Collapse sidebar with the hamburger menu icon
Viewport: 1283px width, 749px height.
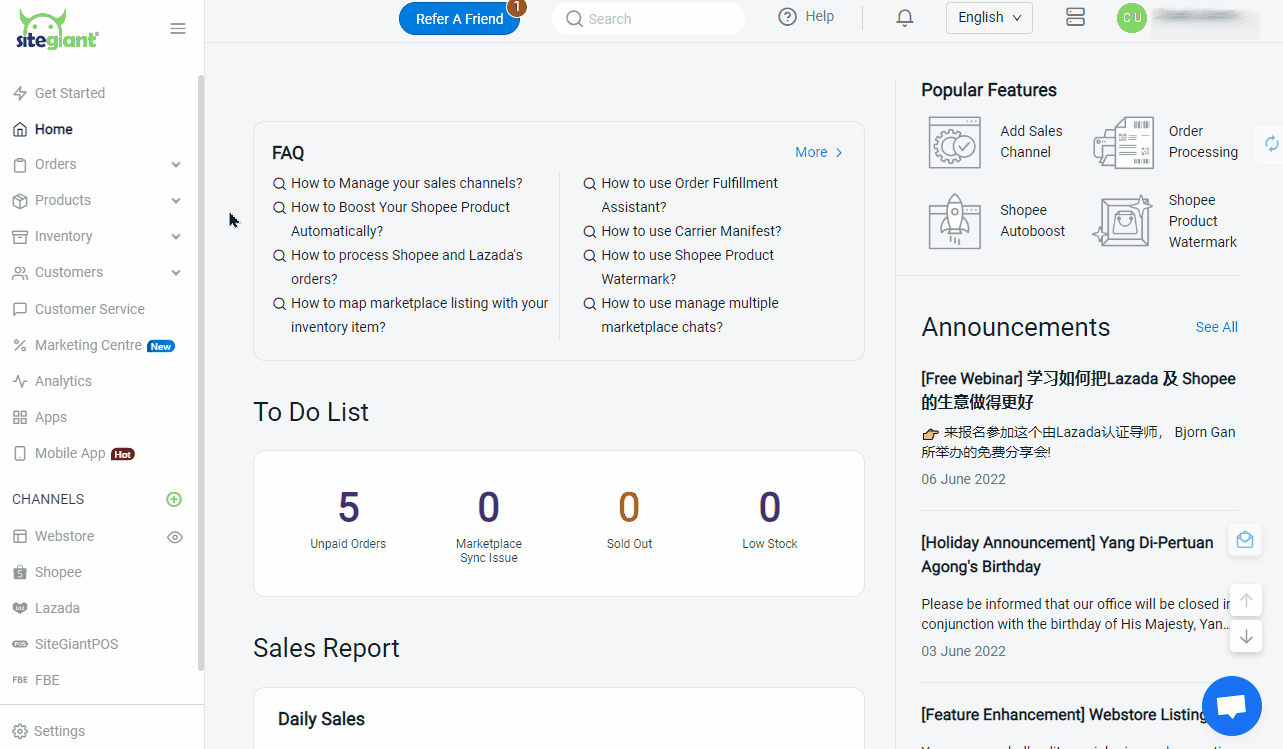point(178,29)
